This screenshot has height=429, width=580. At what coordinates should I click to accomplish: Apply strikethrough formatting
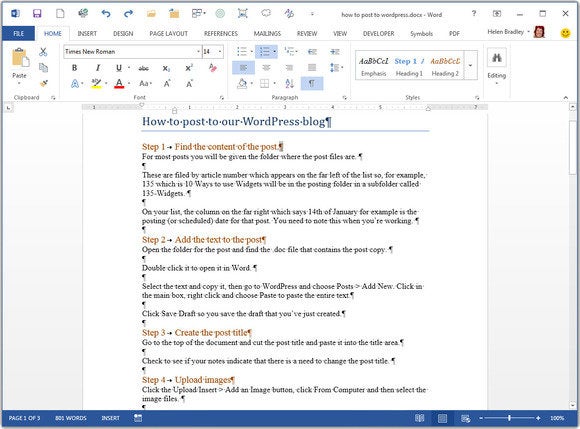pos(144,68)
